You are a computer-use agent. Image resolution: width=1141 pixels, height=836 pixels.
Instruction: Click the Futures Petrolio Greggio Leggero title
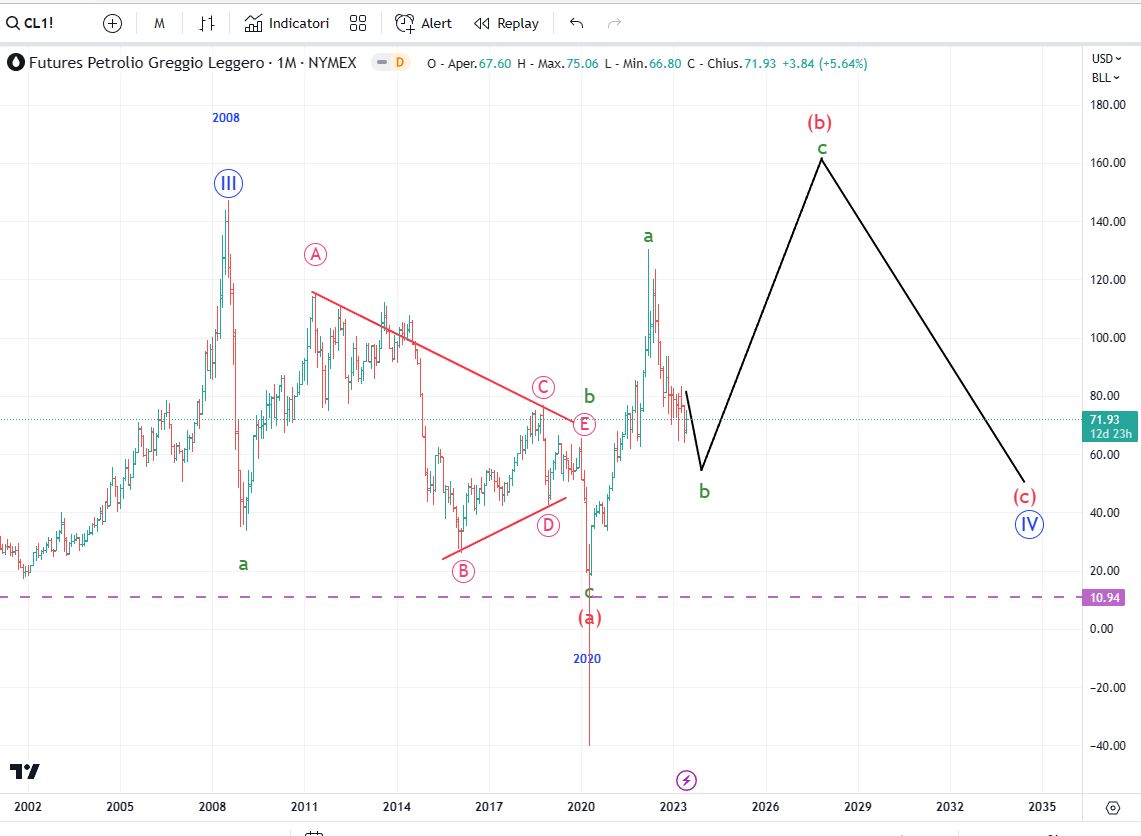point(146,63)
